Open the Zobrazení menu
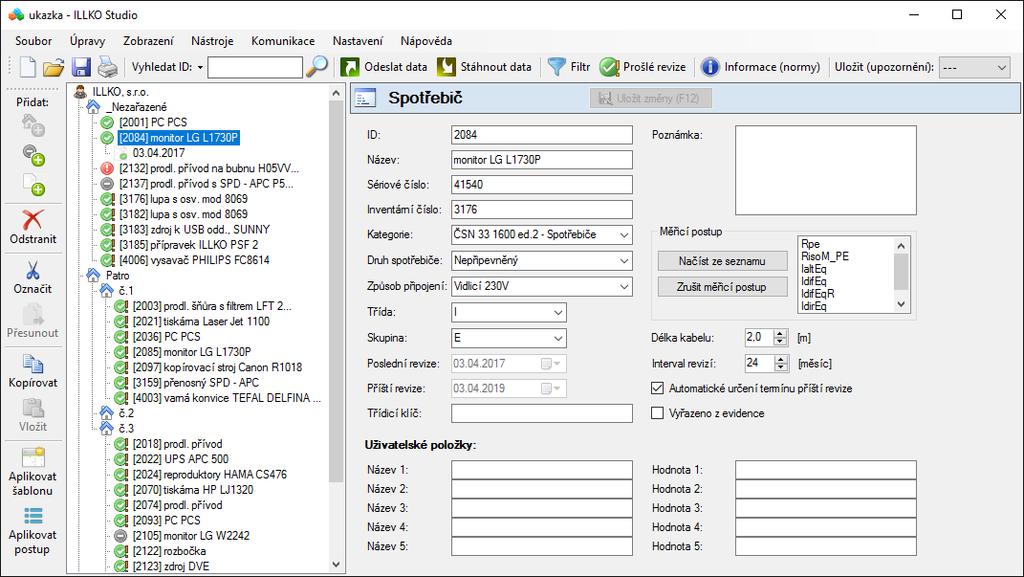 (x=148, y=40)
